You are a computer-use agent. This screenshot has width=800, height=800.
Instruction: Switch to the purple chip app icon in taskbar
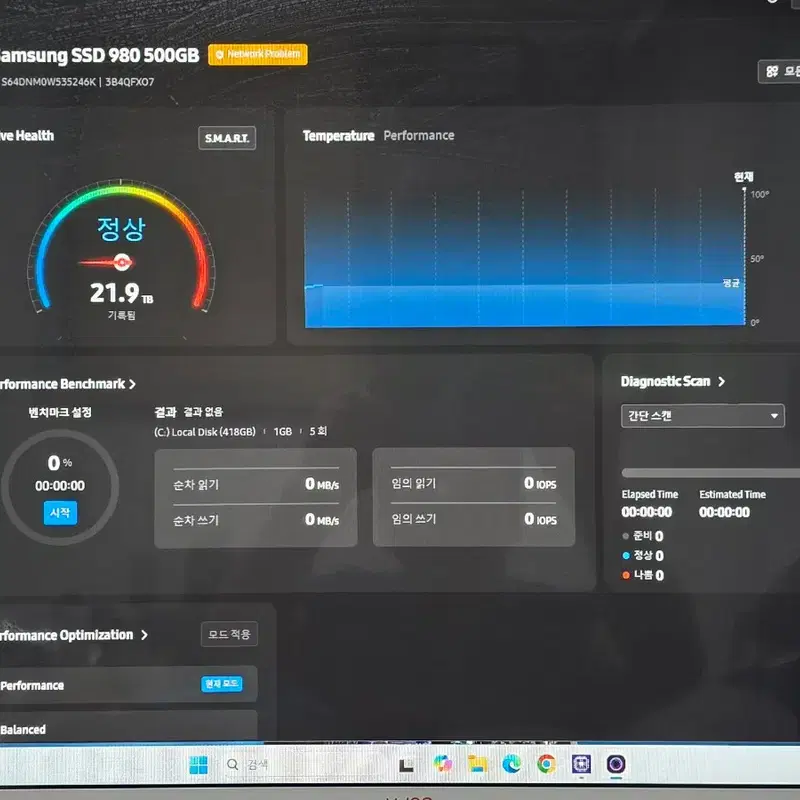[x=581, y=764]
